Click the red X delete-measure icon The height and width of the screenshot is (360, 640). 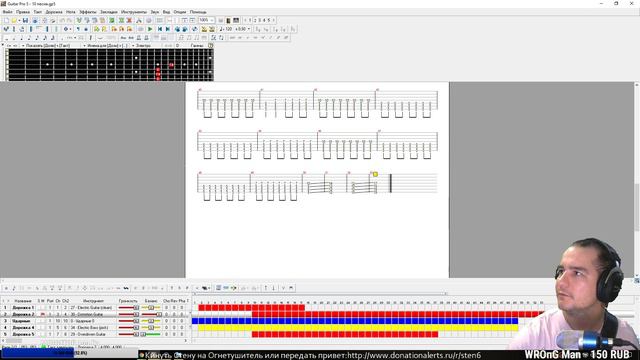(x=129, y=20)
